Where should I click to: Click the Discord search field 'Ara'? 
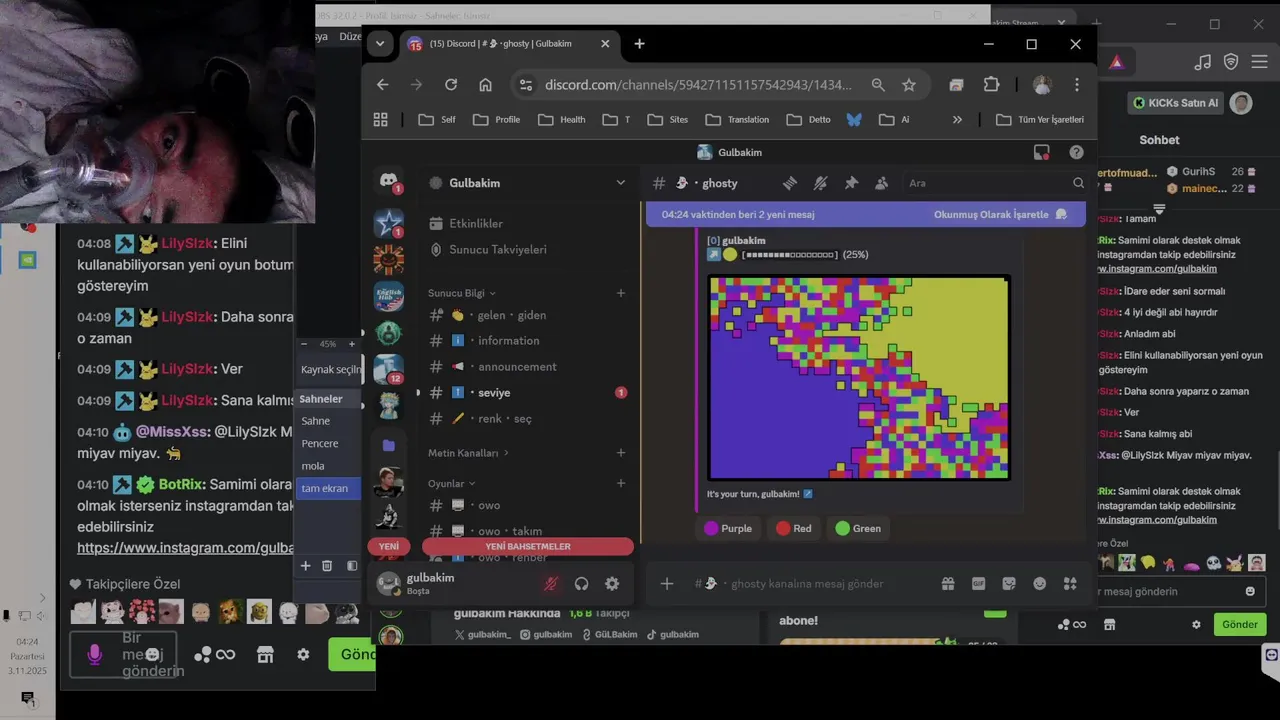995,183
